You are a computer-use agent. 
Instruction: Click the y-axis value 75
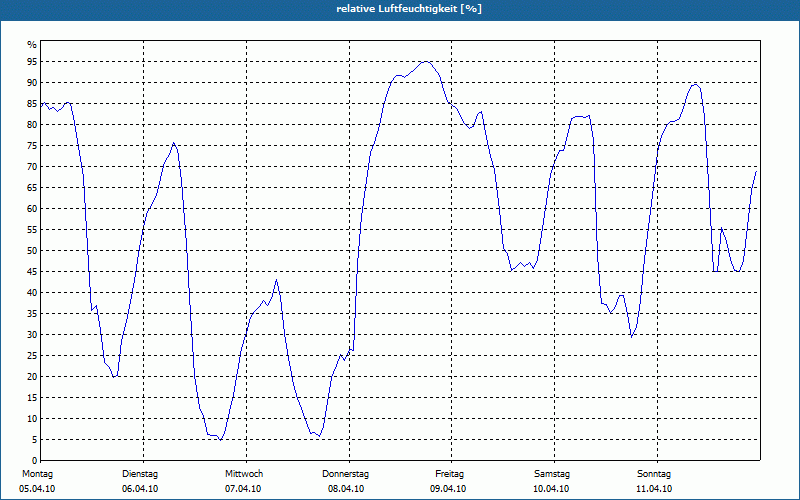pos(32,145)
